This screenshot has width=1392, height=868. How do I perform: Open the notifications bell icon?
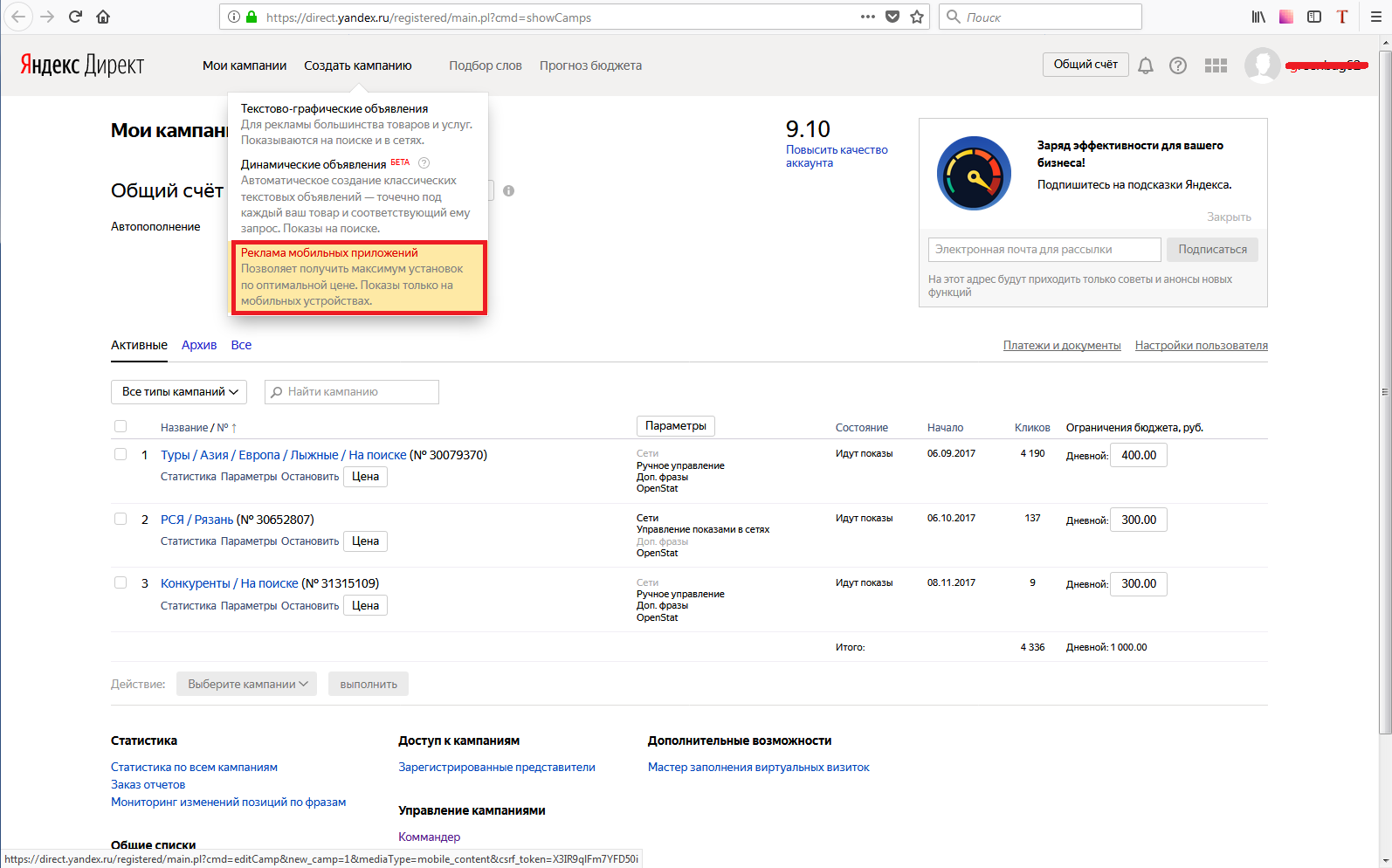point(1146,65)
